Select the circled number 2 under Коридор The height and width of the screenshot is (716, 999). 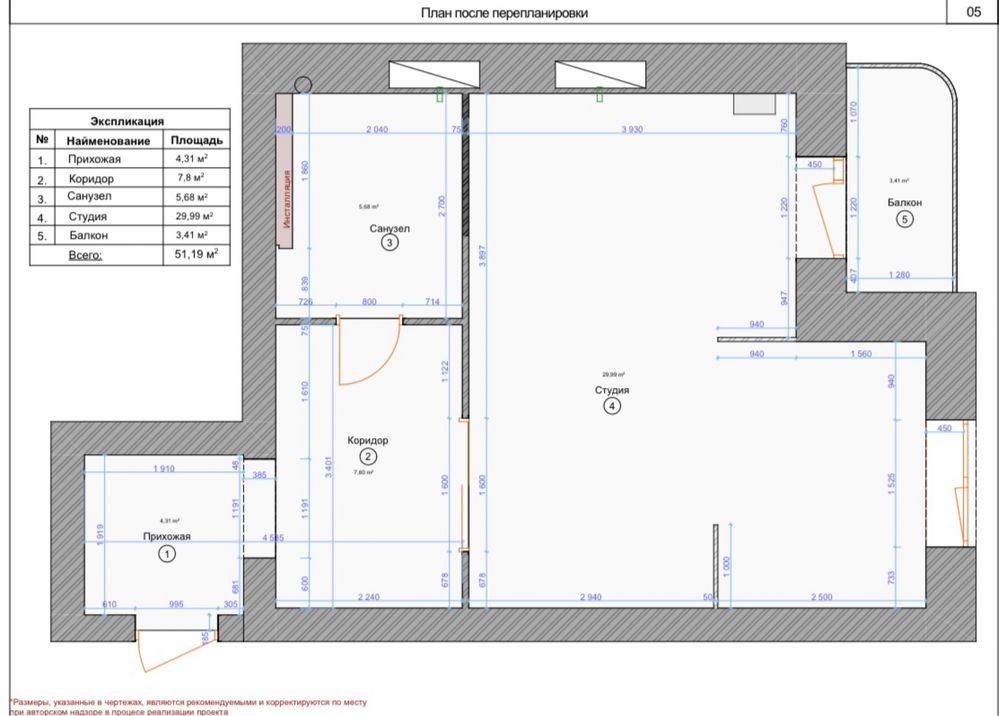367,457
